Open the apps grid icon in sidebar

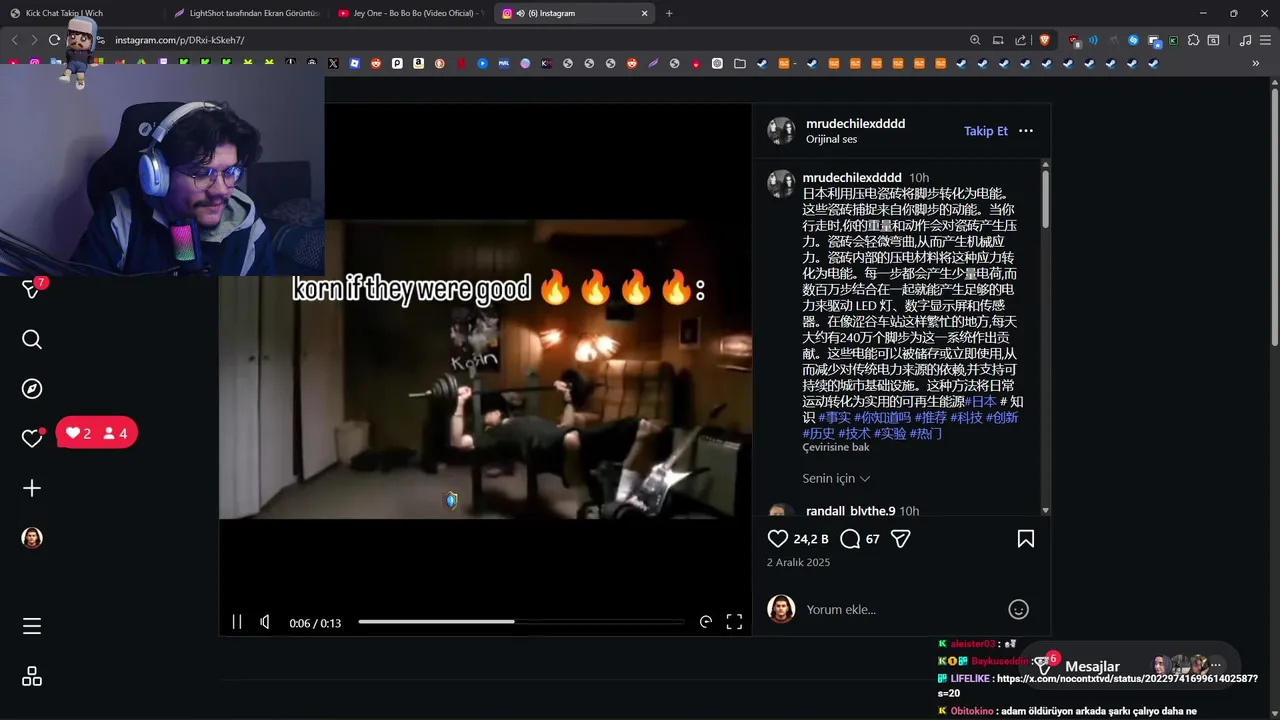(x=32, y=677)
